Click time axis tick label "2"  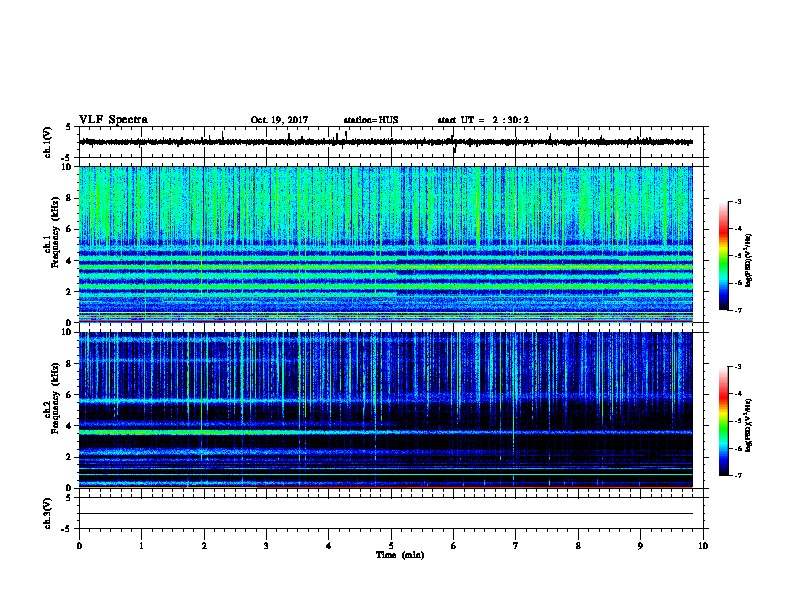click(204, 545)
